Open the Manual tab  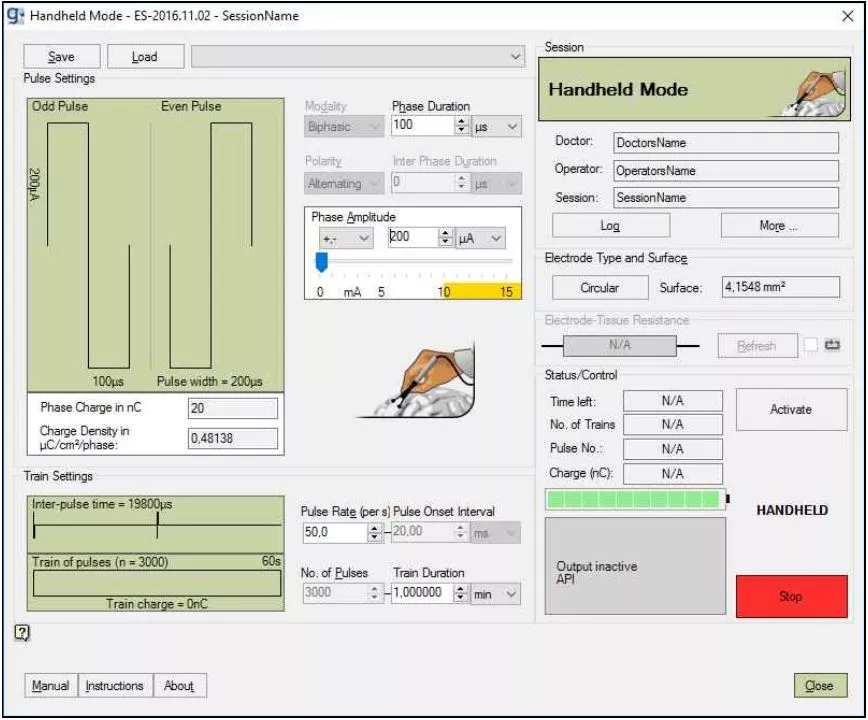click(50, 686)
